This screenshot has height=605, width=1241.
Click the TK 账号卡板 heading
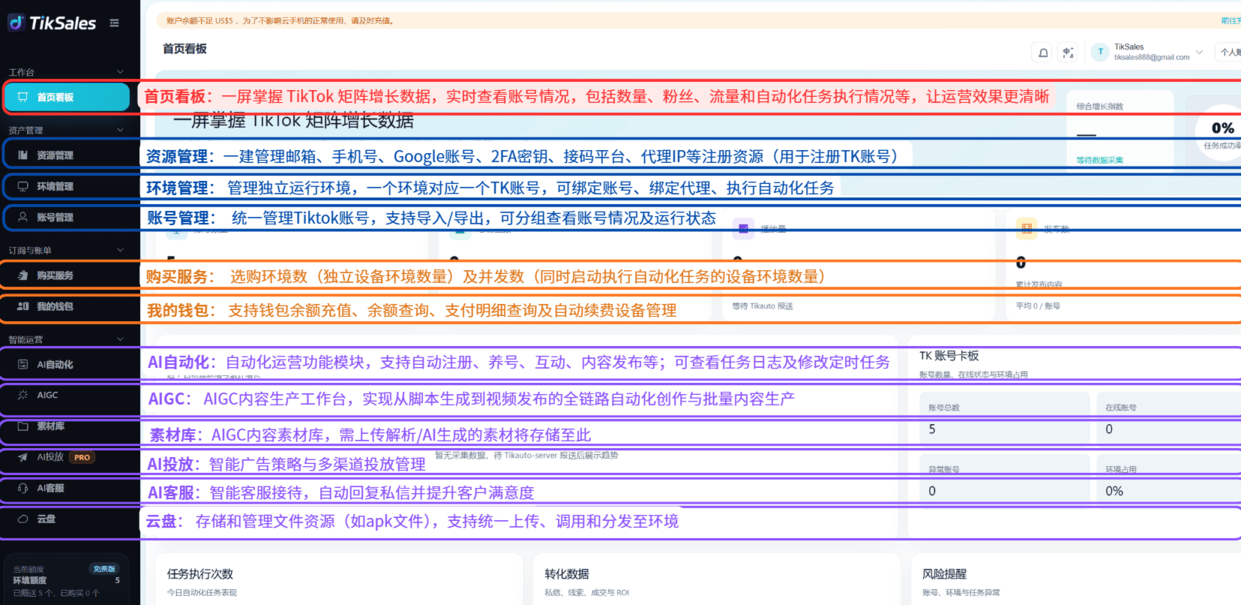point(949,355)
